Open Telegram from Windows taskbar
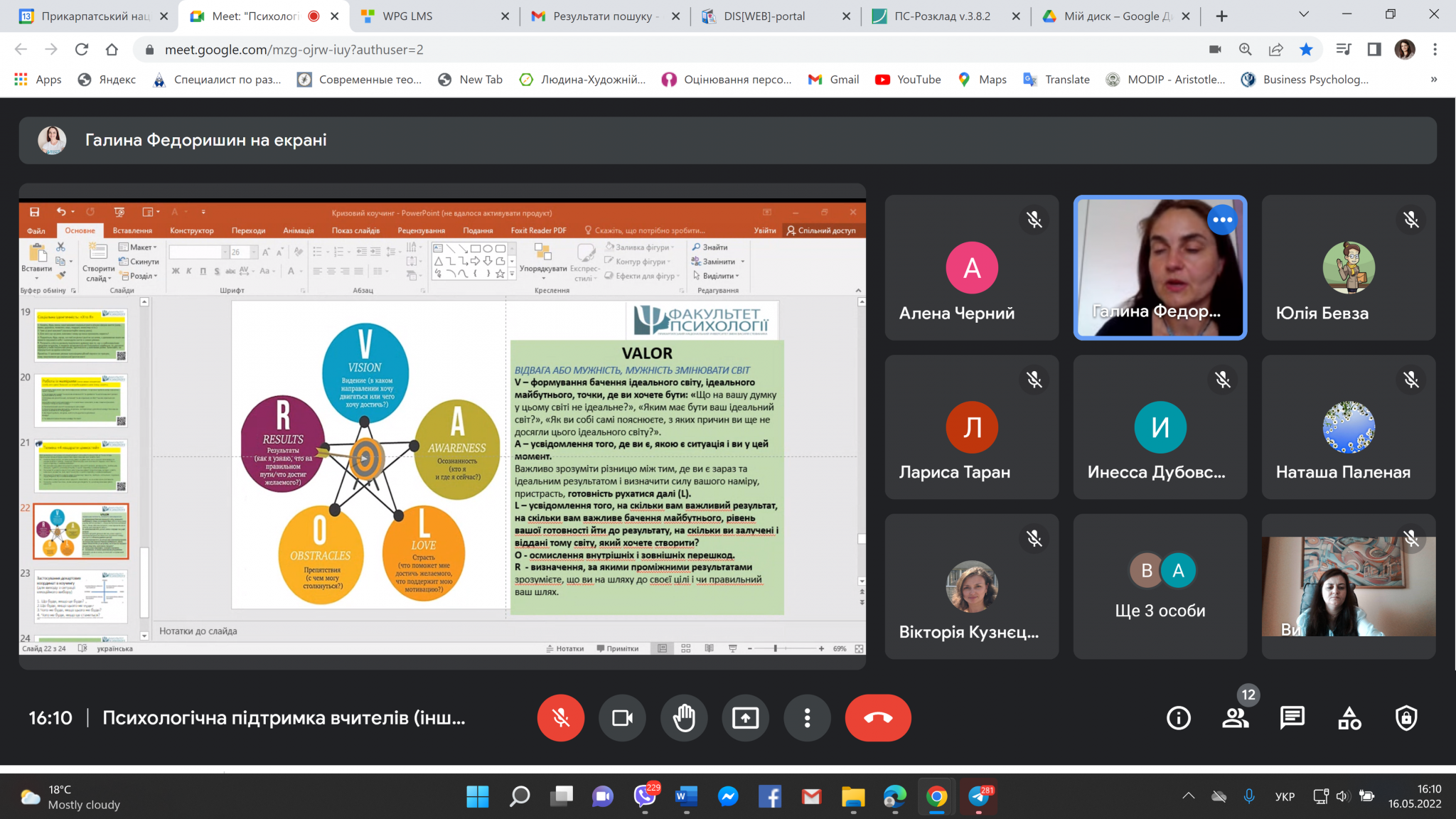 click(x=979, y=797)
